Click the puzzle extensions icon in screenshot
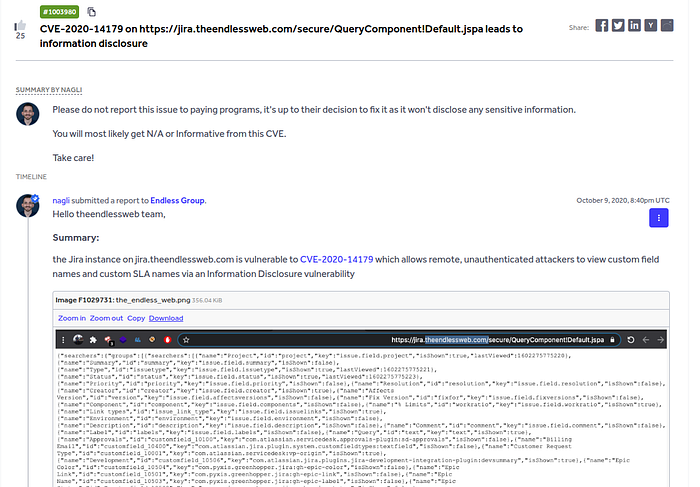The image size is (700, 487). tap(93, 340)
